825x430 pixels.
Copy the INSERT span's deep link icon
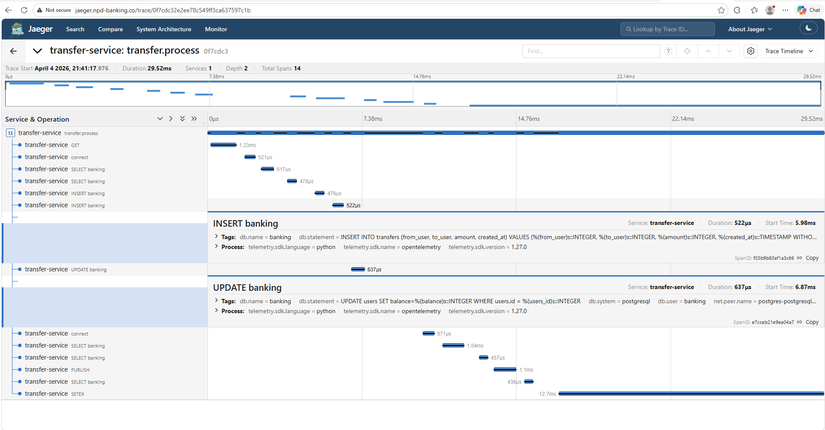(801, 258)
